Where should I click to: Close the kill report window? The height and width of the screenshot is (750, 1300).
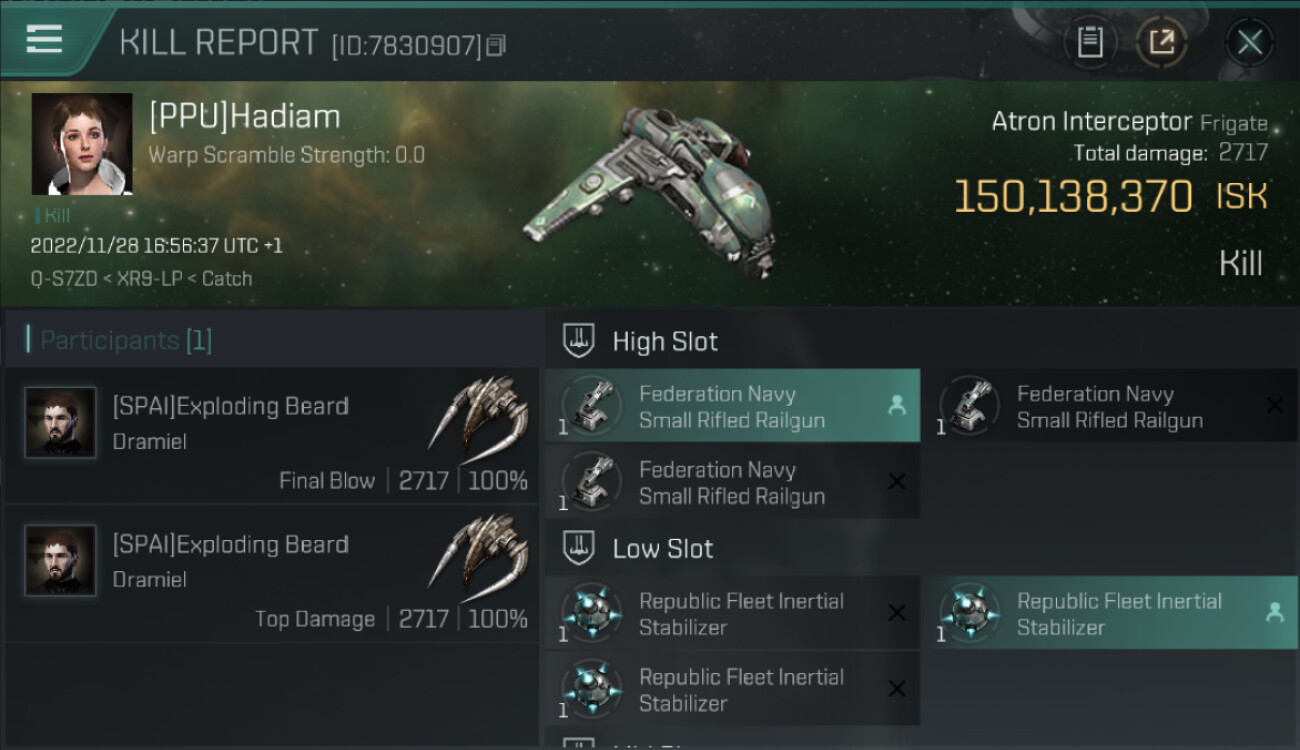tap(1249, 42)
